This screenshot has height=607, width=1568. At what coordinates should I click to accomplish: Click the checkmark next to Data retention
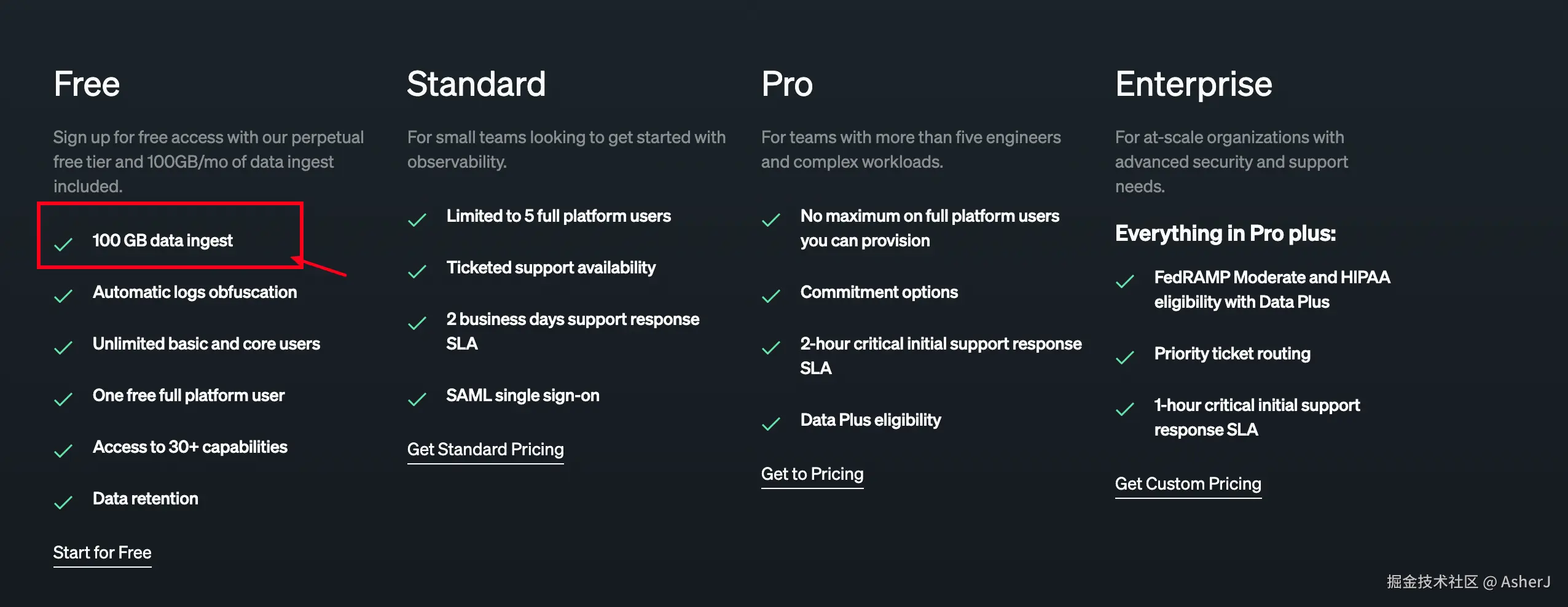tap(63, 503)
